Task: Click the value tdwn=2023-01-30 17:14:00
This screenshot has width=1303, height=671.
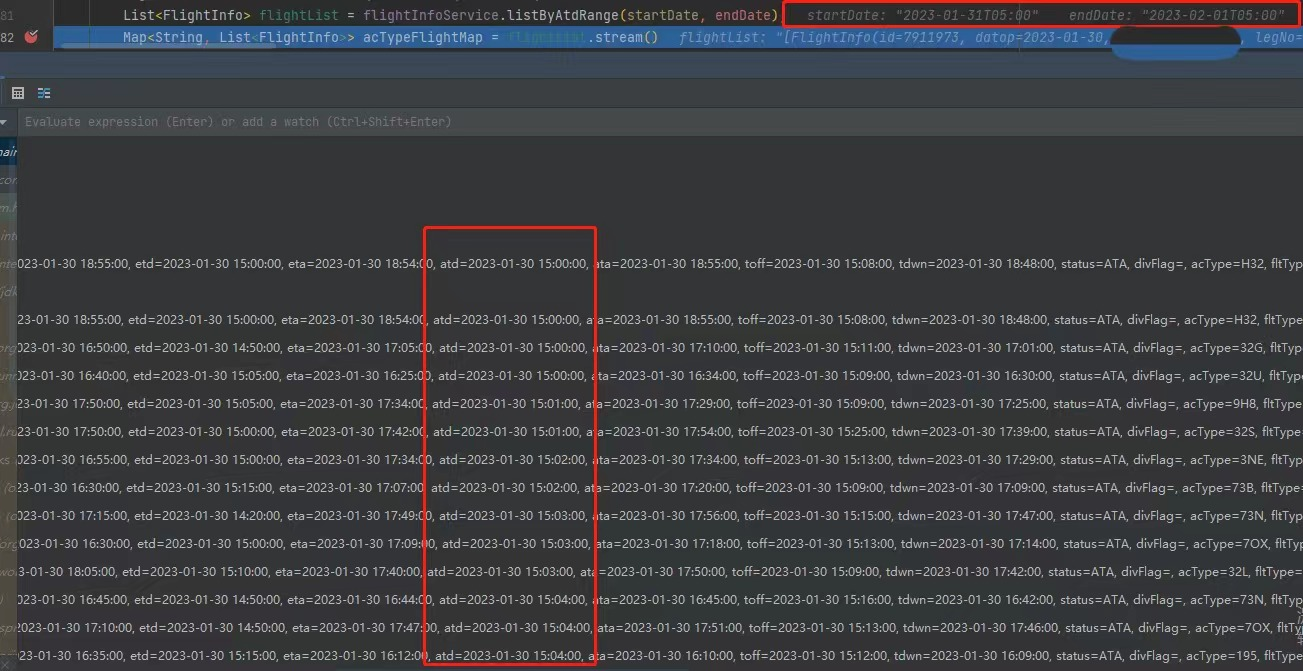Action: tap(972, 544)
